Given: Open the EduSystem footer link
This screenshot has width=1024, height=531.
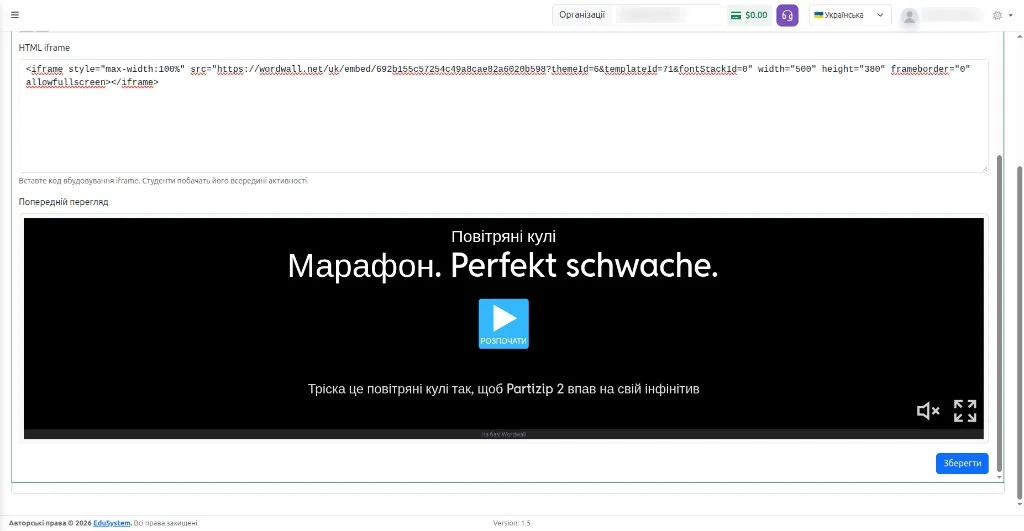Looking at the screenshot, I should (112, 523).
